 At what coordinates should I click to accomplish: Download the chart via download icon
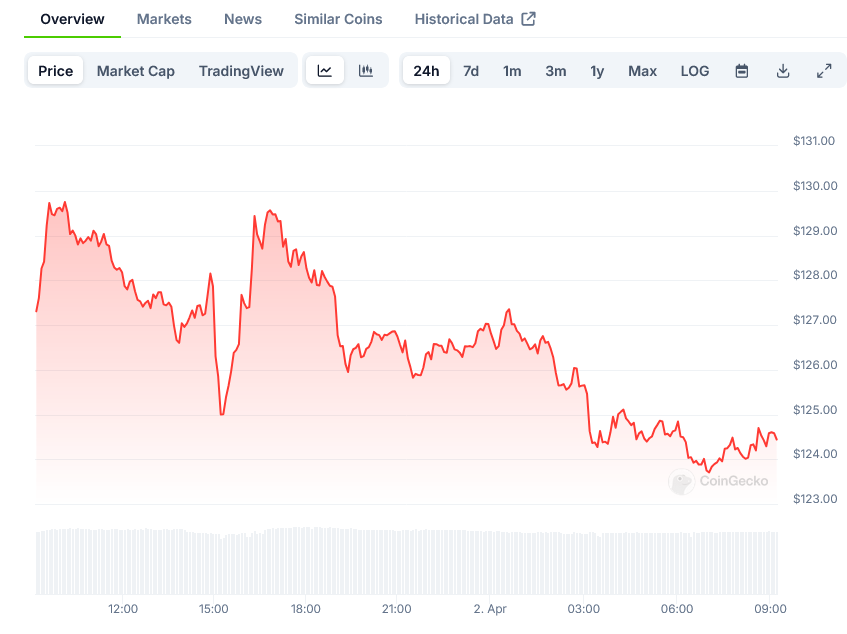[x=783, y=70]
